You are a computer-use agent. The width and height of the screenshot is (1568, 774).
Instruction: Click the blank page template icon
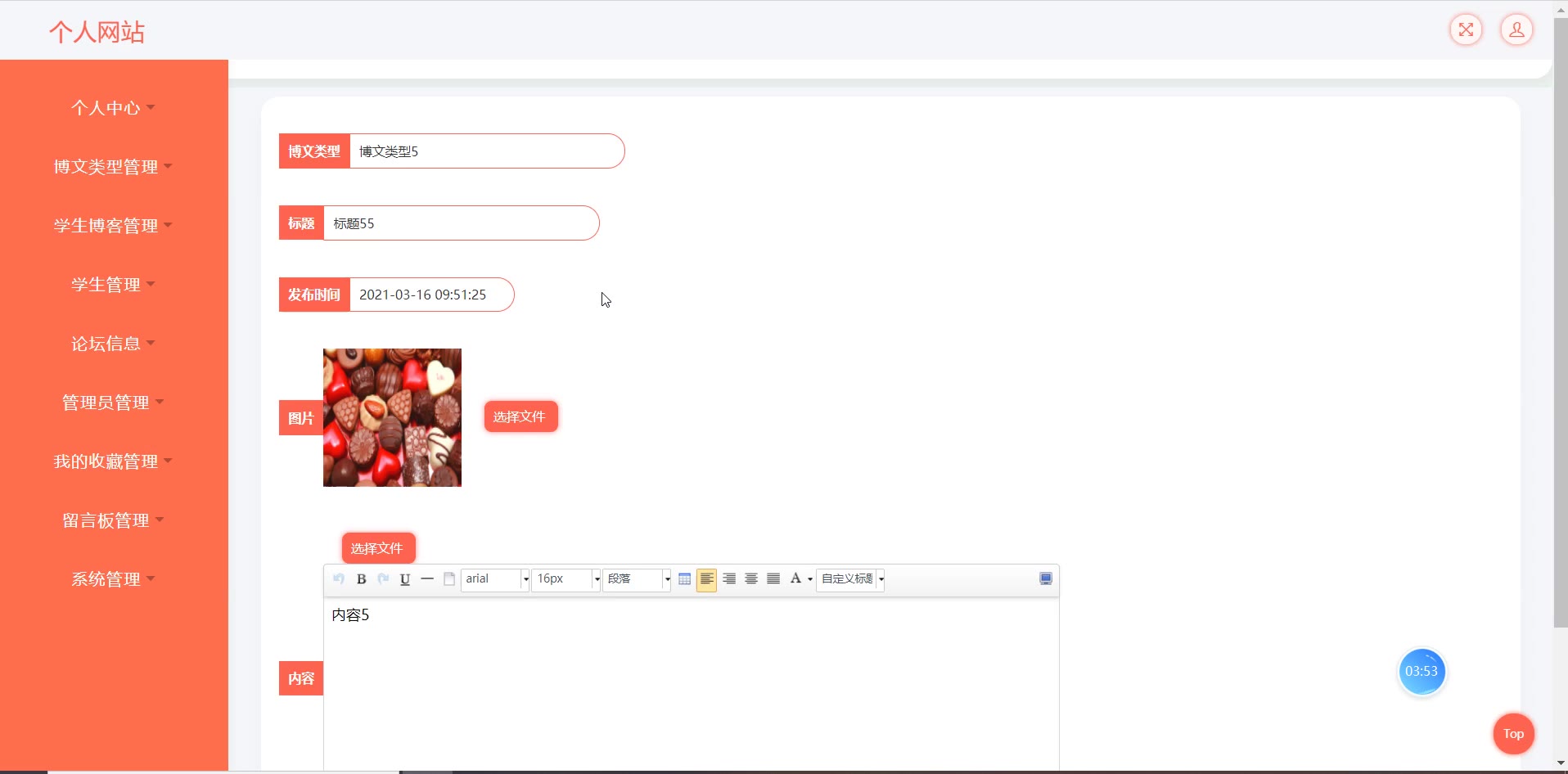[449, 579]
